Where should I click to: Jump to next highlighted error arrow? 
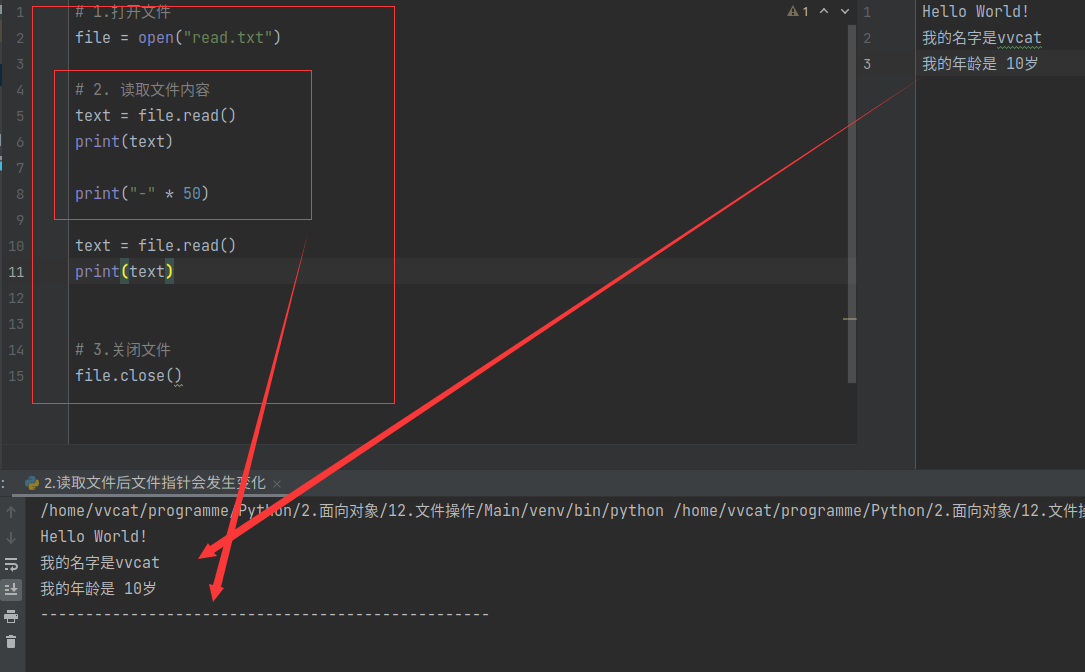[846, 11]
